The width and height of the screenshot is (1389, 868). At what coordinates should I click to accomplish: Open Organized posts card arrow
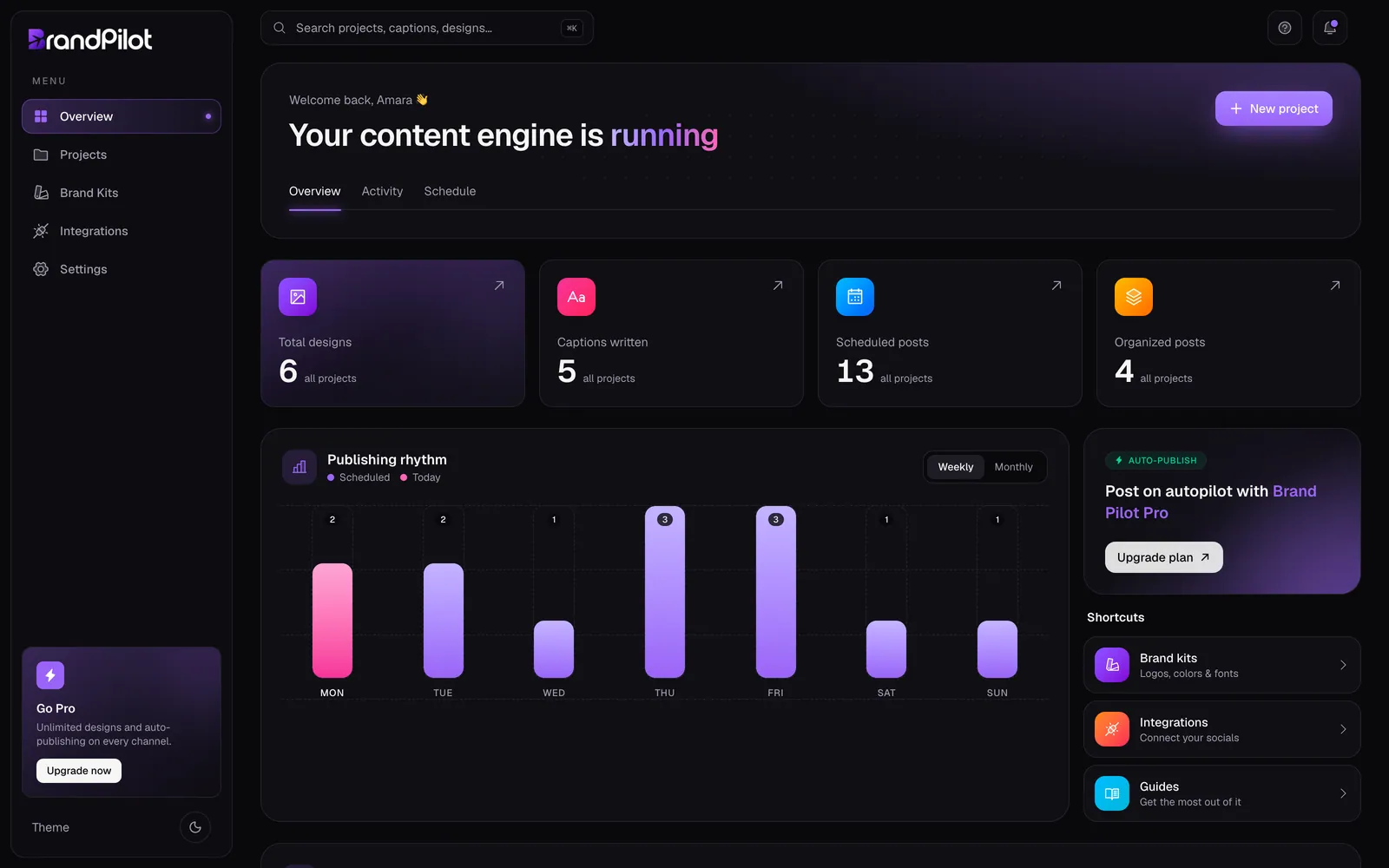coord(1335,286)
